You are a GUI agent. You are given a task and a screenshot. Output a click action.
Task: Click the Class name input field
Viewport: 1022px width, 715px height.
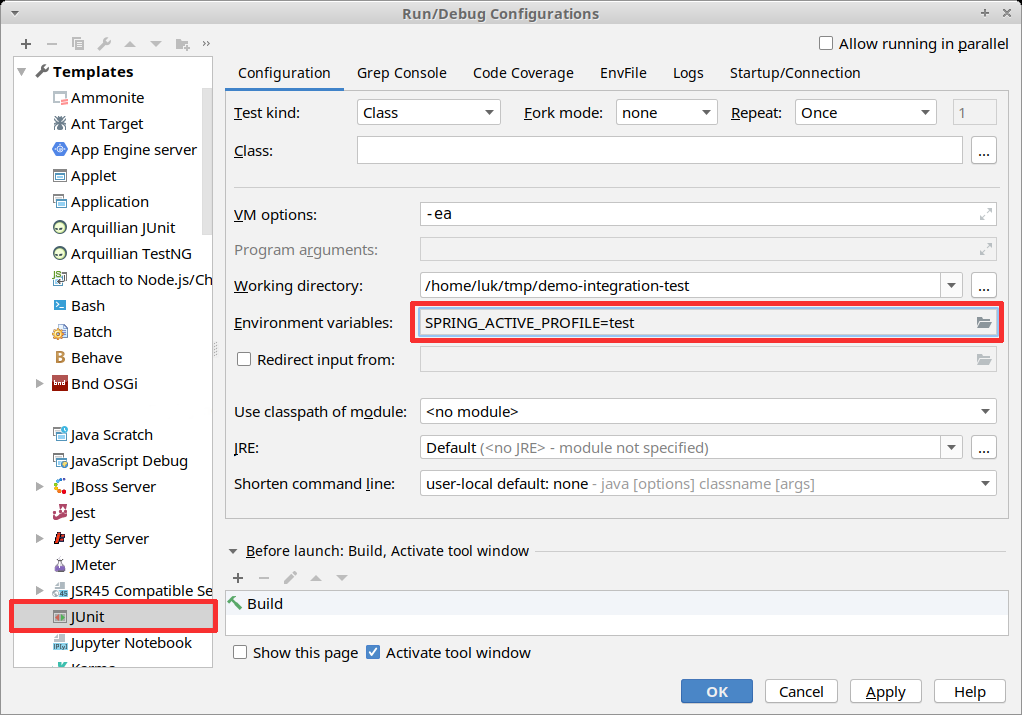[659, 151]
